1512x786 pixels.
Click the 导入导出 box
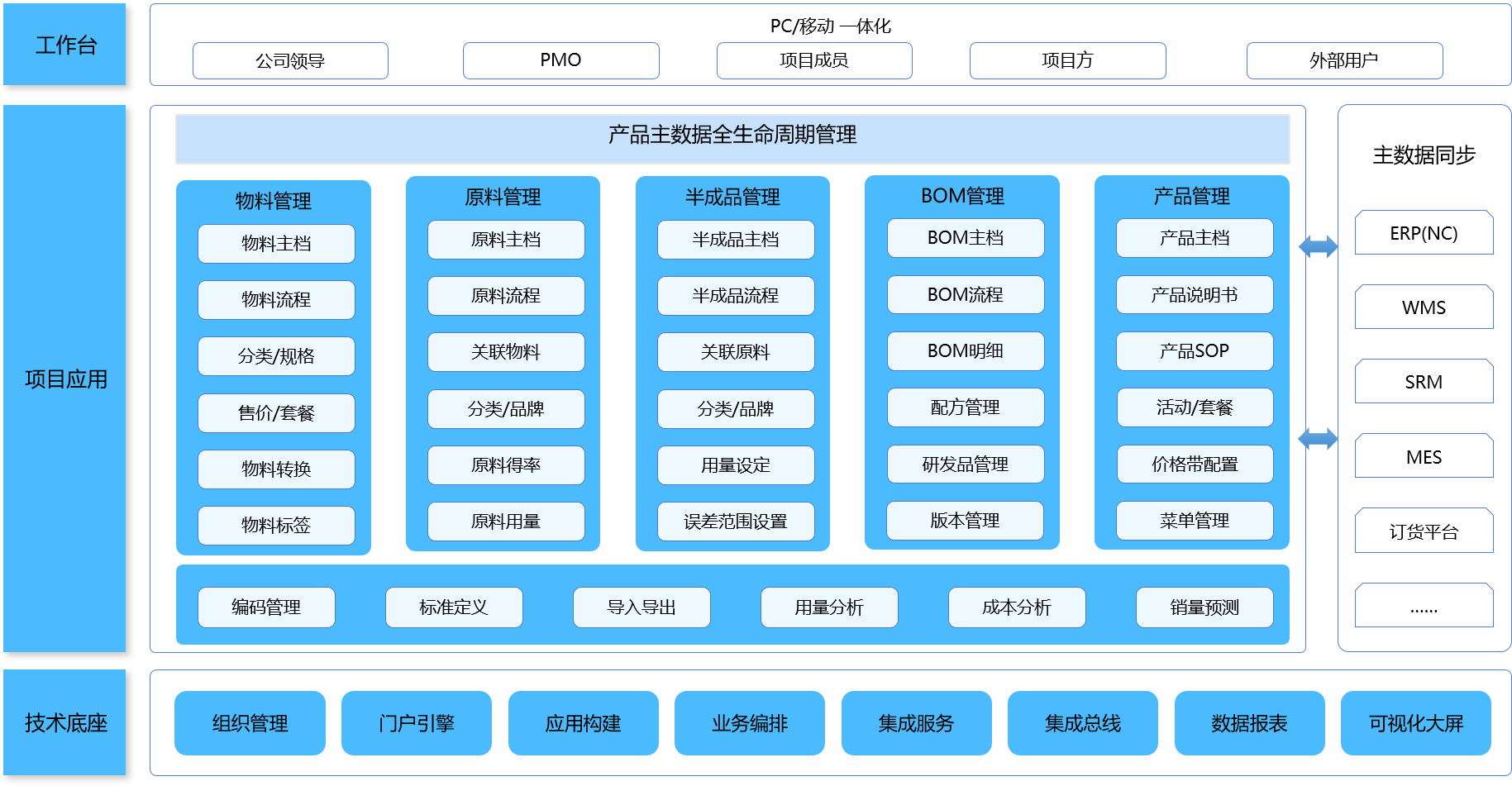pos(642,607)
